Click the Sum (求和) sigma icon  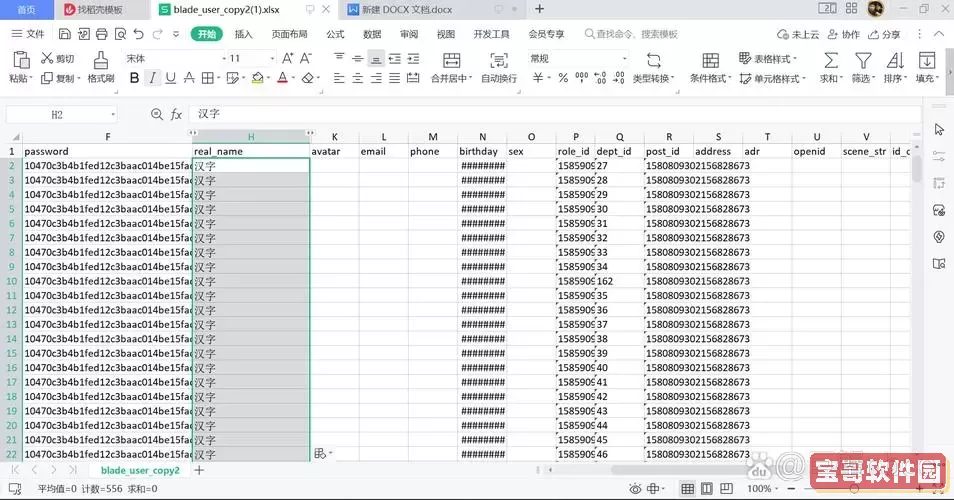pyautogui.click(x=830, y=60)
